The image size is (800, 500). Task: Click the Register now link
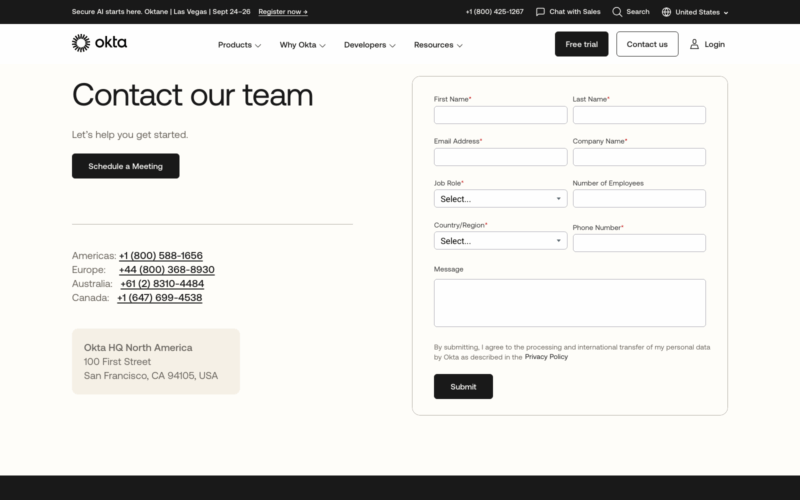point(283,12)
